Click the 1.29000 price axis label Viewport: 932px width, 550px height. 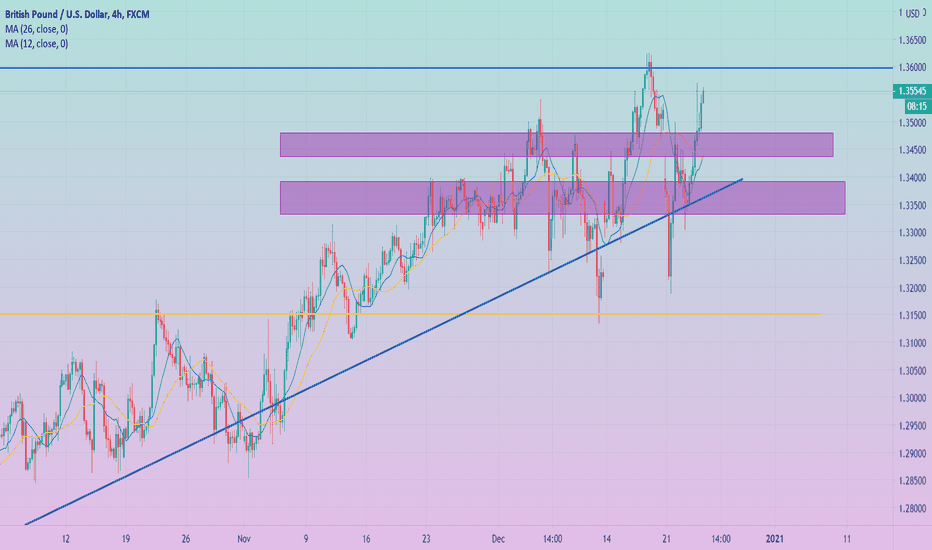912,454
